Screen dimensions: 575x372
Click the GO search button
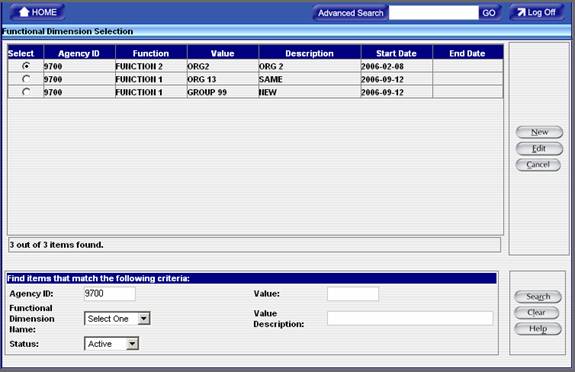coord(488,13)
